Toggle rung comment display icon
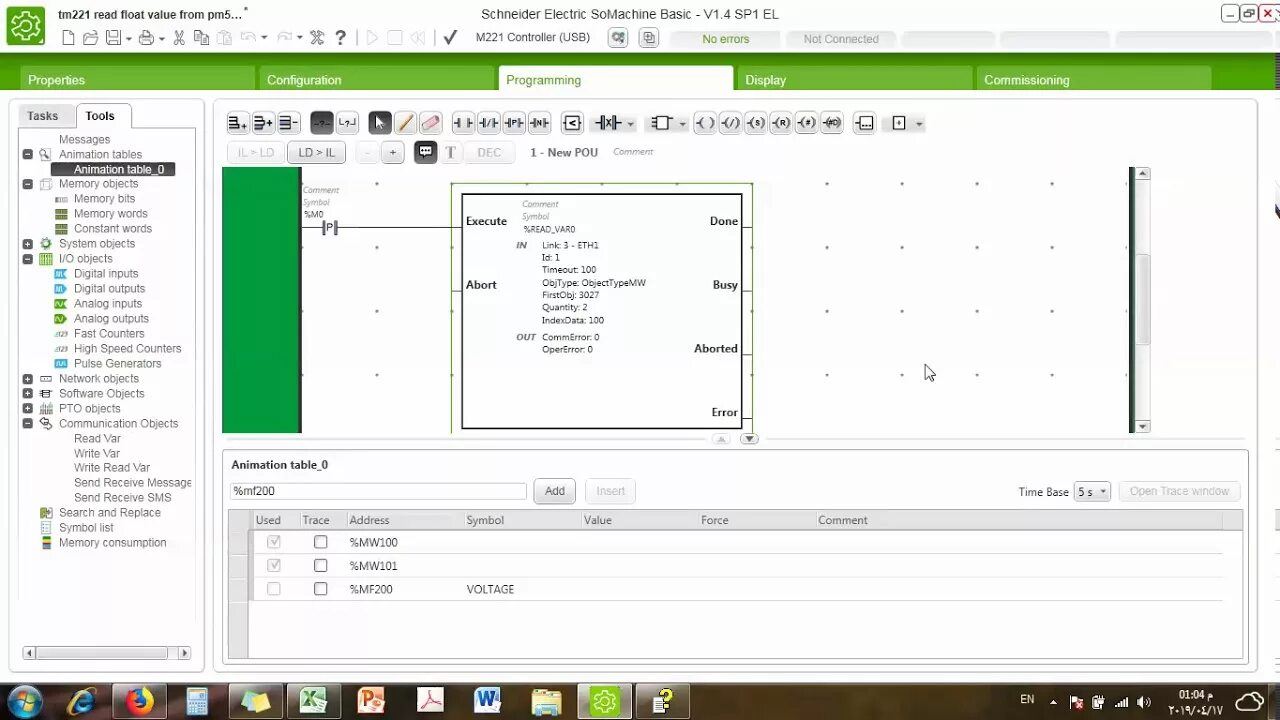Image resolution: width=1280 pixels, height=720 pixels. pyautogui.click(x=426, y=152)
